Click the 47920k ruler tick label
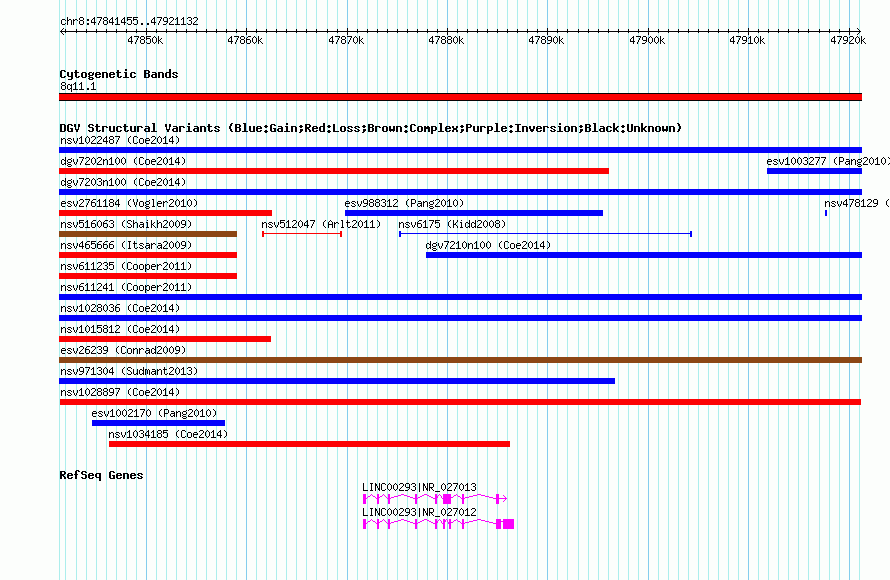Screen dimensions: 890x580 (848, 41)
